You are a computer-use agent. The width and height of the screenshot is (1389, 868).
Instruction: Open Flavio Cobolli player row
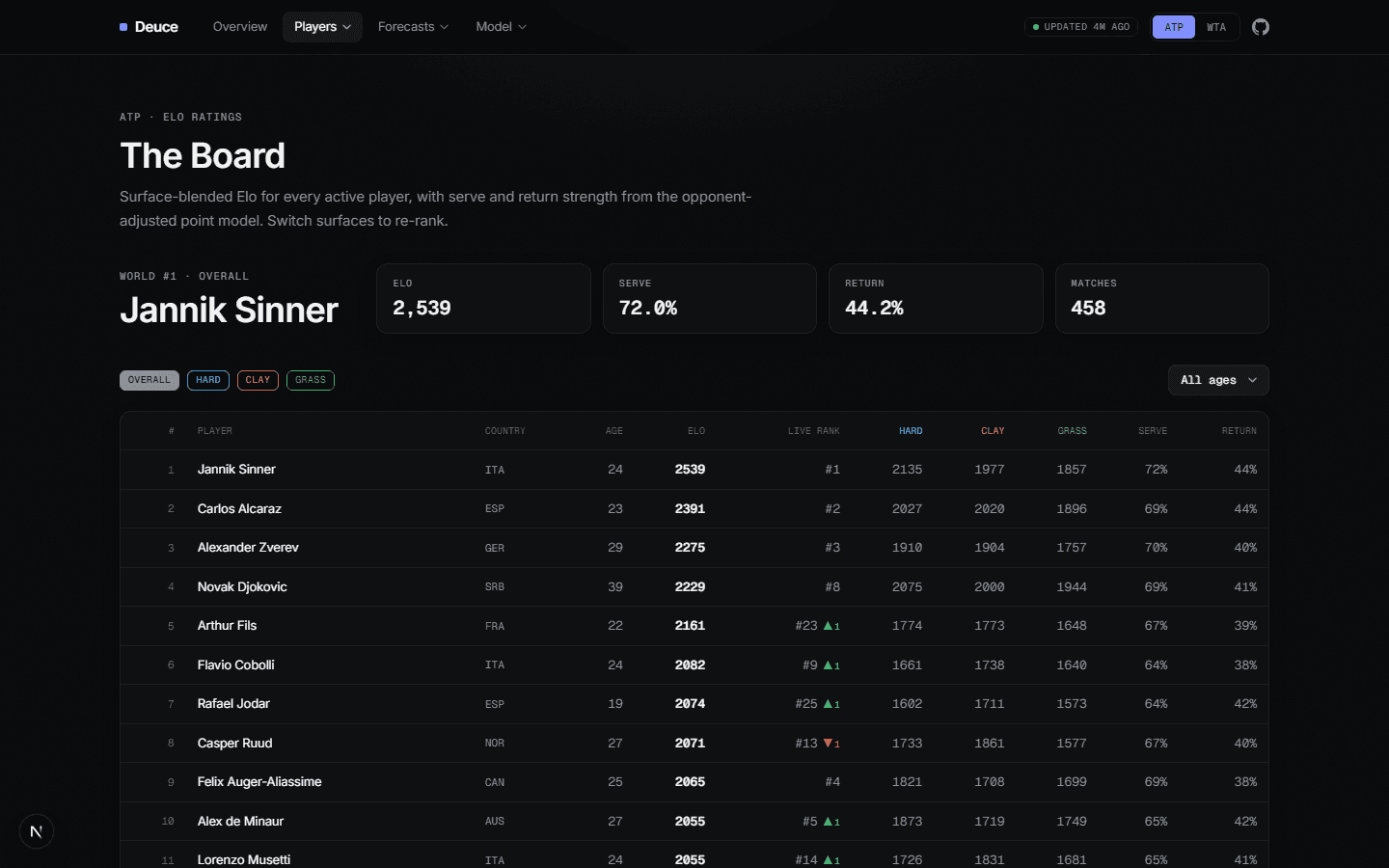pyautogui.click(x=694, y=665)
